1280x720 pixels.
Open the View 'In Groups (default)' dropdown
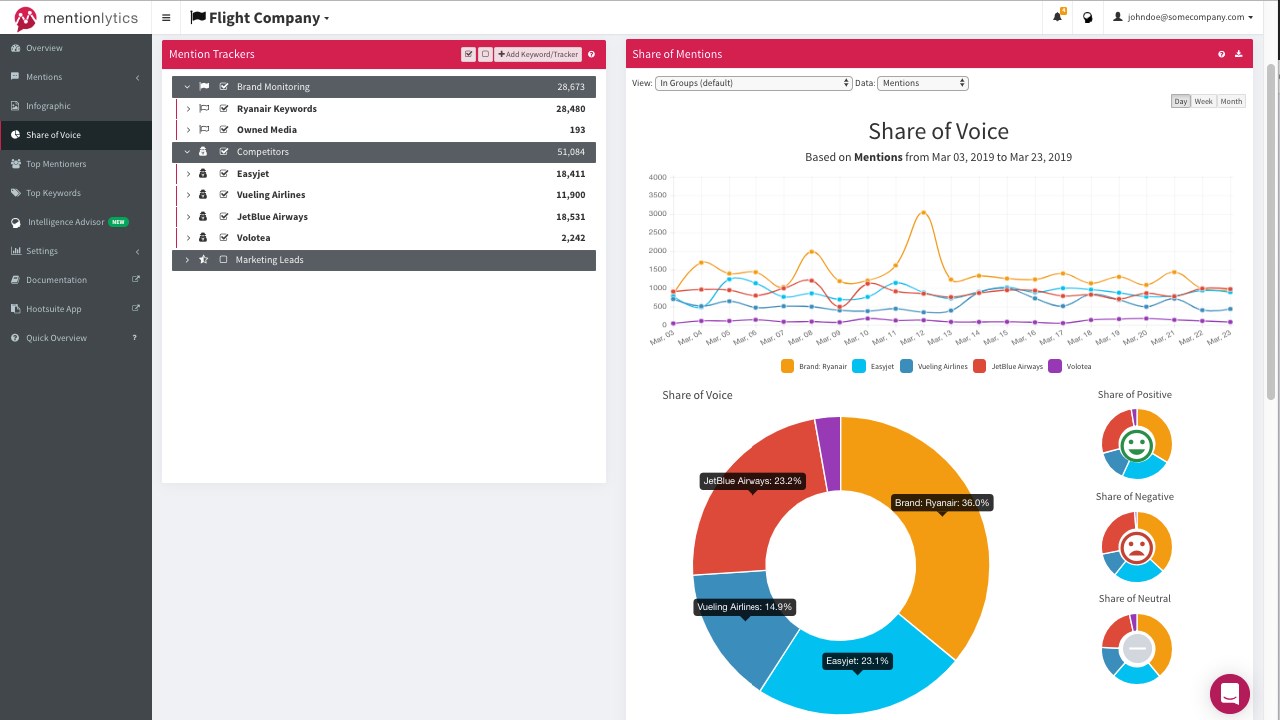[x=753, y=83]
